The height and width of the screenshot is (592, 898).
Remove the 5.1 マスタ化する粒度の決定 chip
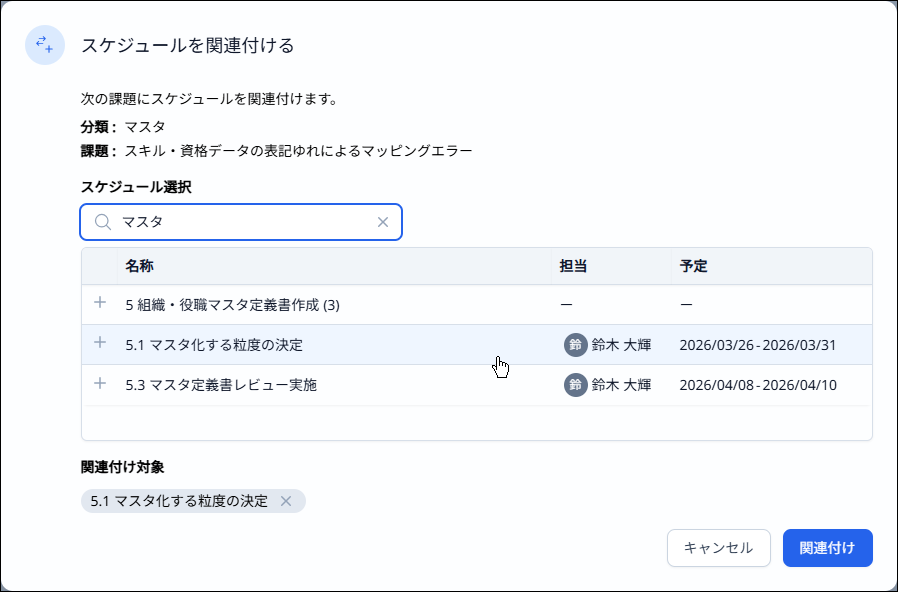coord(286,501)
